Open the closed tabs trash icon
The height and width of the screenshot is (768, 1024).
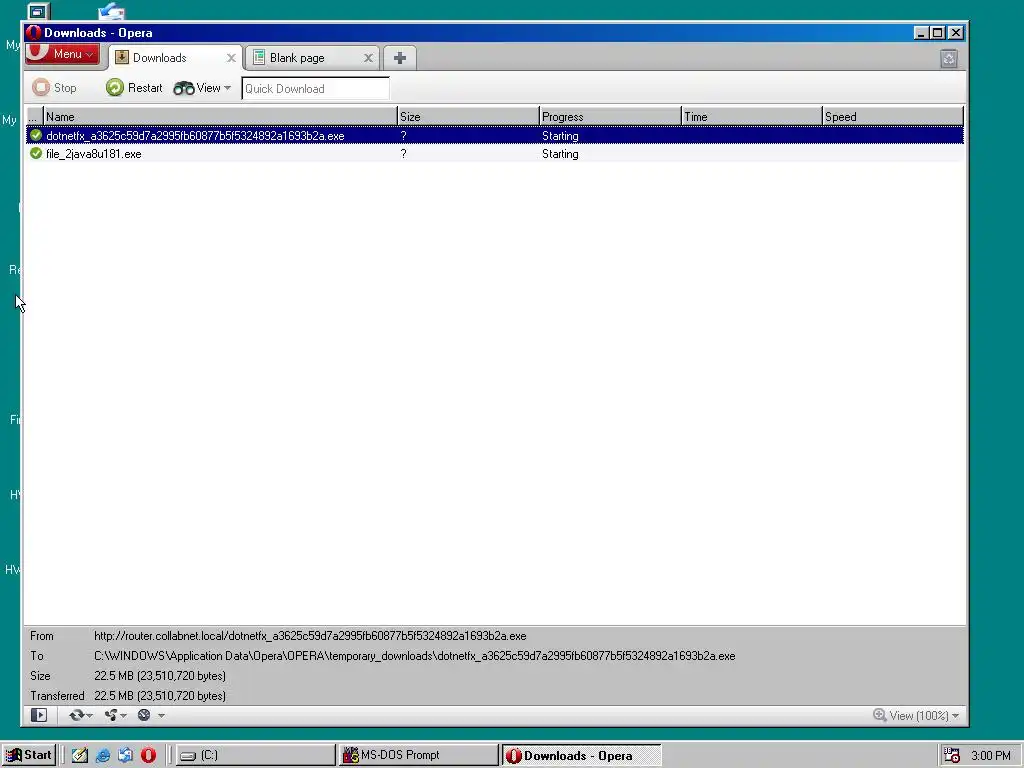click(x=949, y=59)
